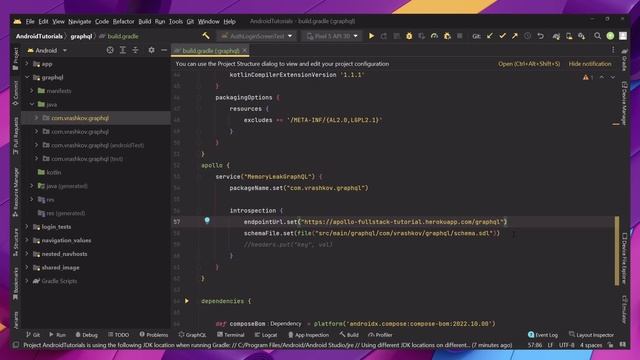Expand the app module

[27, 64]
